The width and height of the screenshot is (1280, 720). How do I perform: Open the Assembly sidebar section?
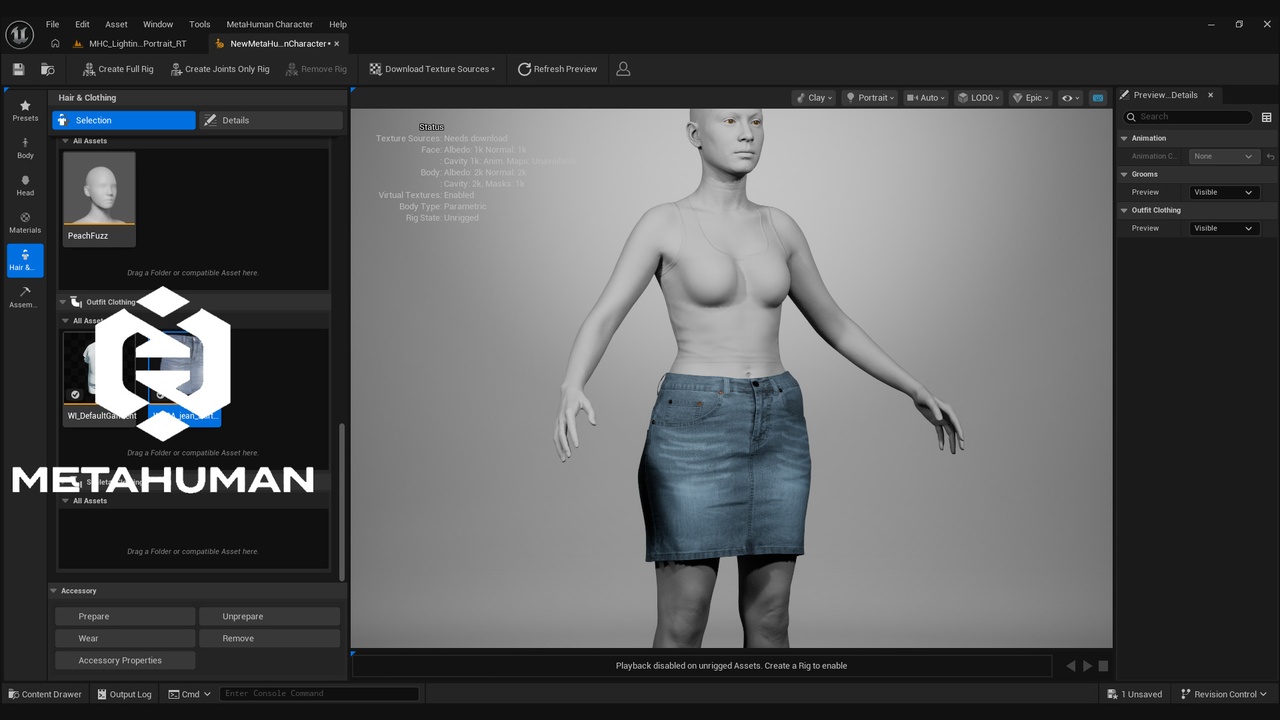coord(25,297)
